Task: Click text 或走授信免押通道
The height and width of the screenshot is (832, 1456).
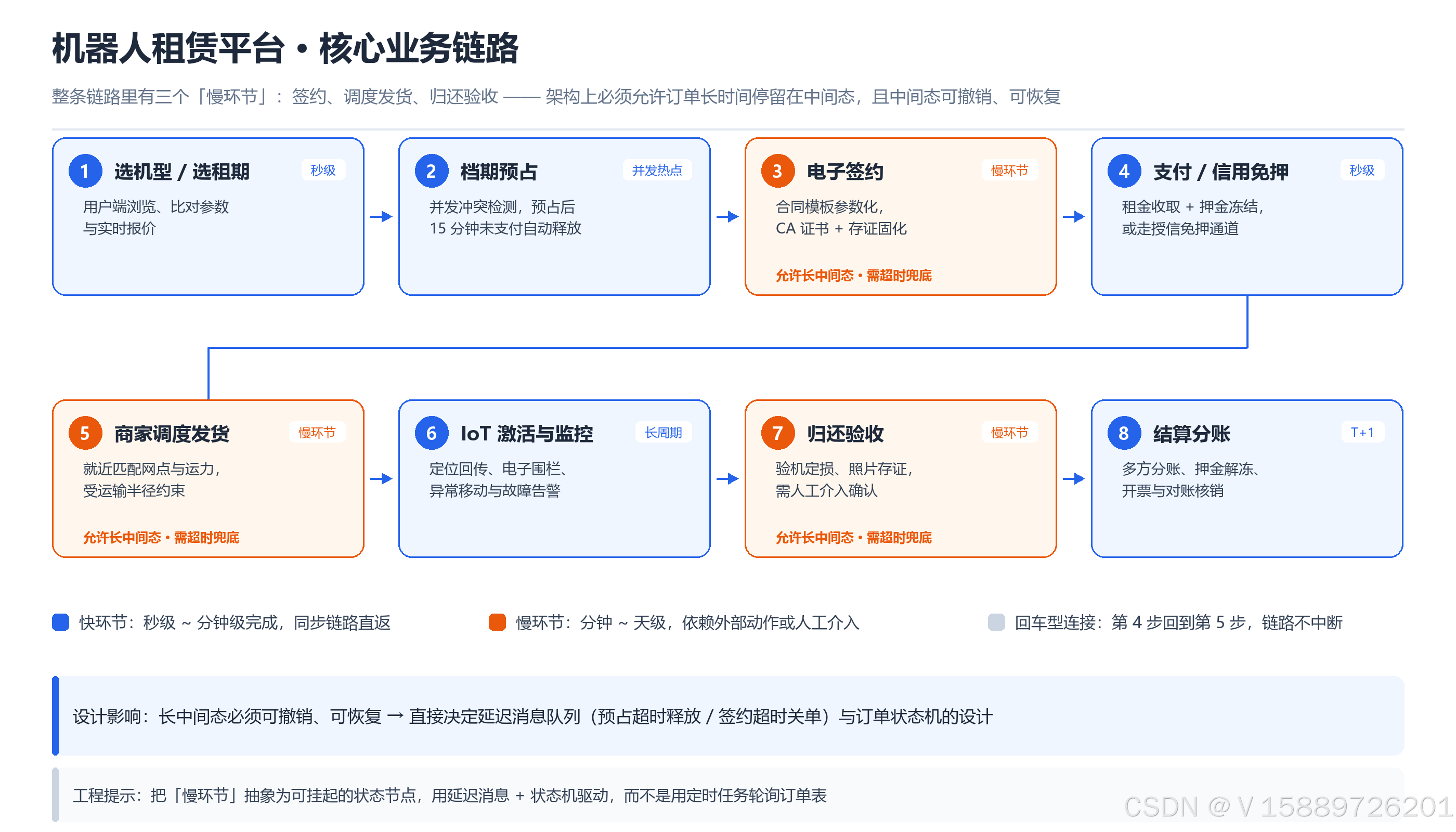Action: 1180,229
